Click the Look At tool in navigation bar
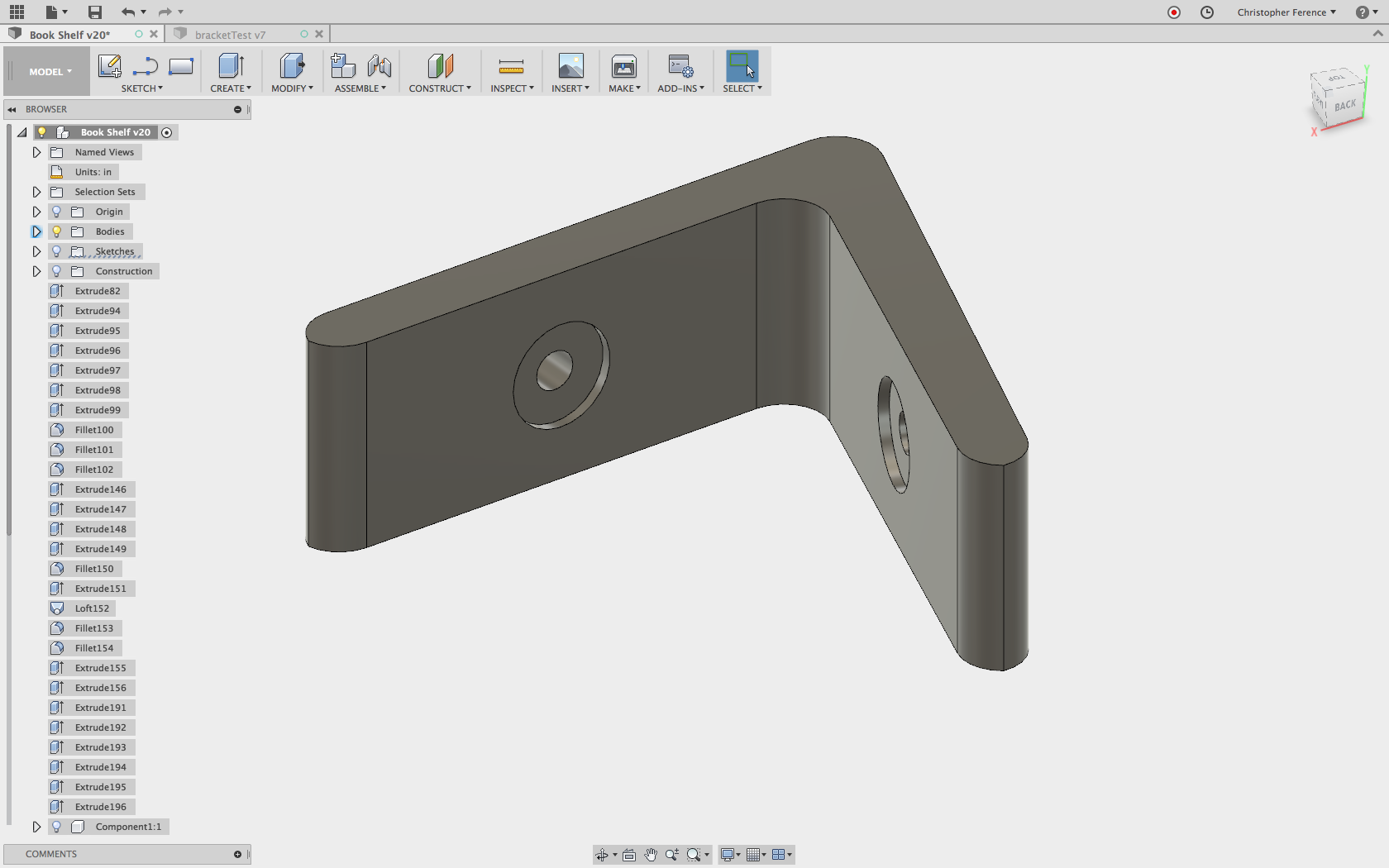The image size is (1389, 868). (x=629, y=855)
